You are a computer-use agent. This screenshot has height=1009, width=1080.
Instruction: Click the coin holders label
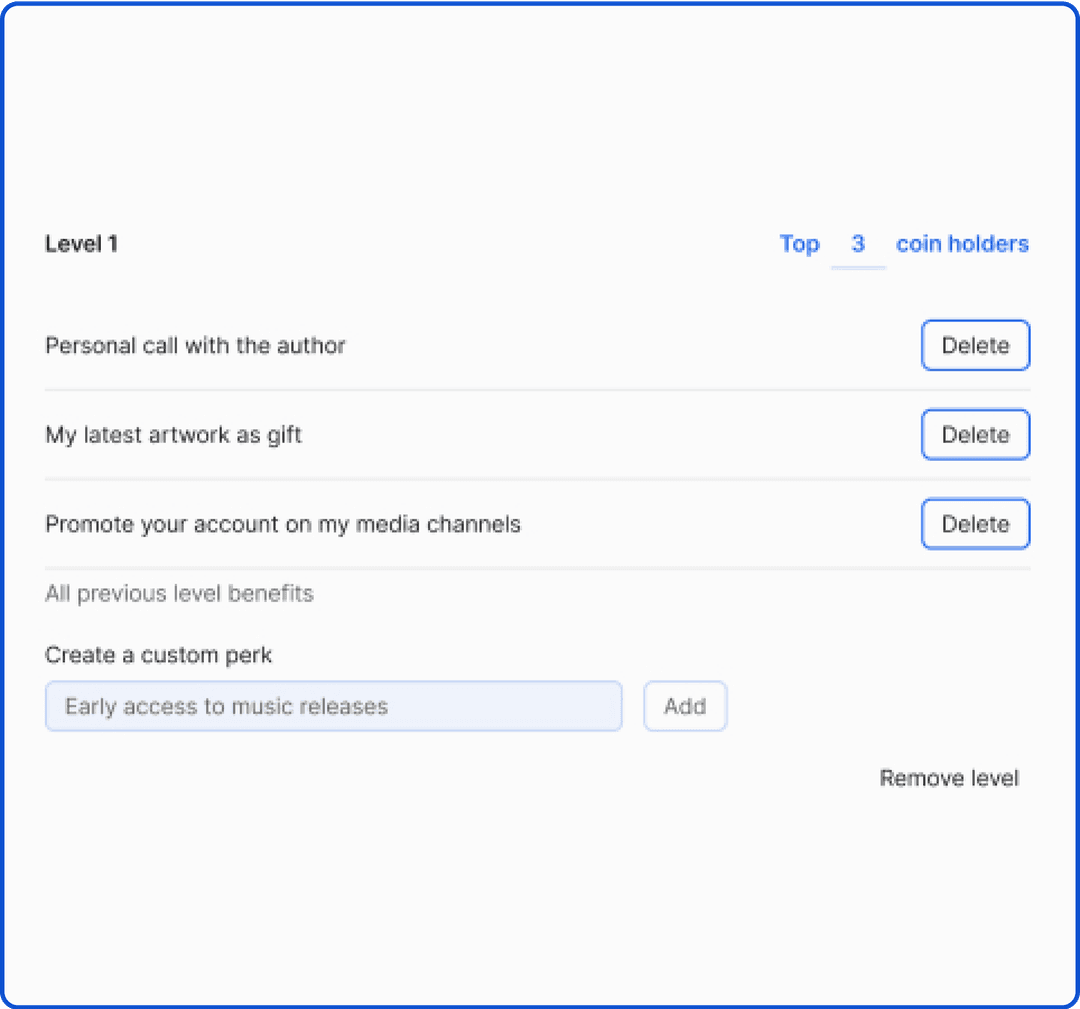[962, 244]
